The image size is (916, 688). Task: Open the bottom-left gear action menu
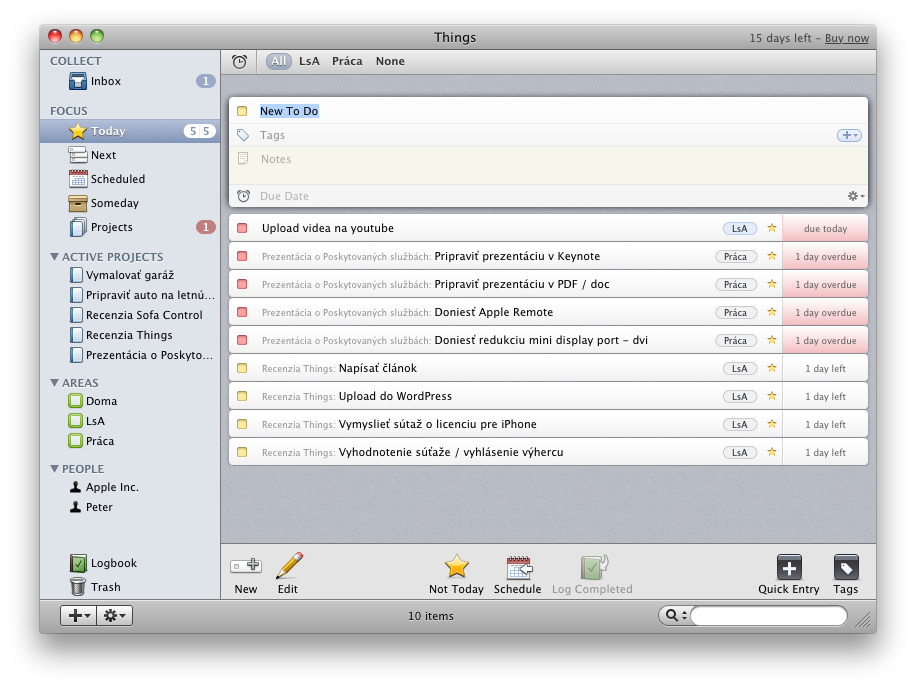[x=114, y=616]
